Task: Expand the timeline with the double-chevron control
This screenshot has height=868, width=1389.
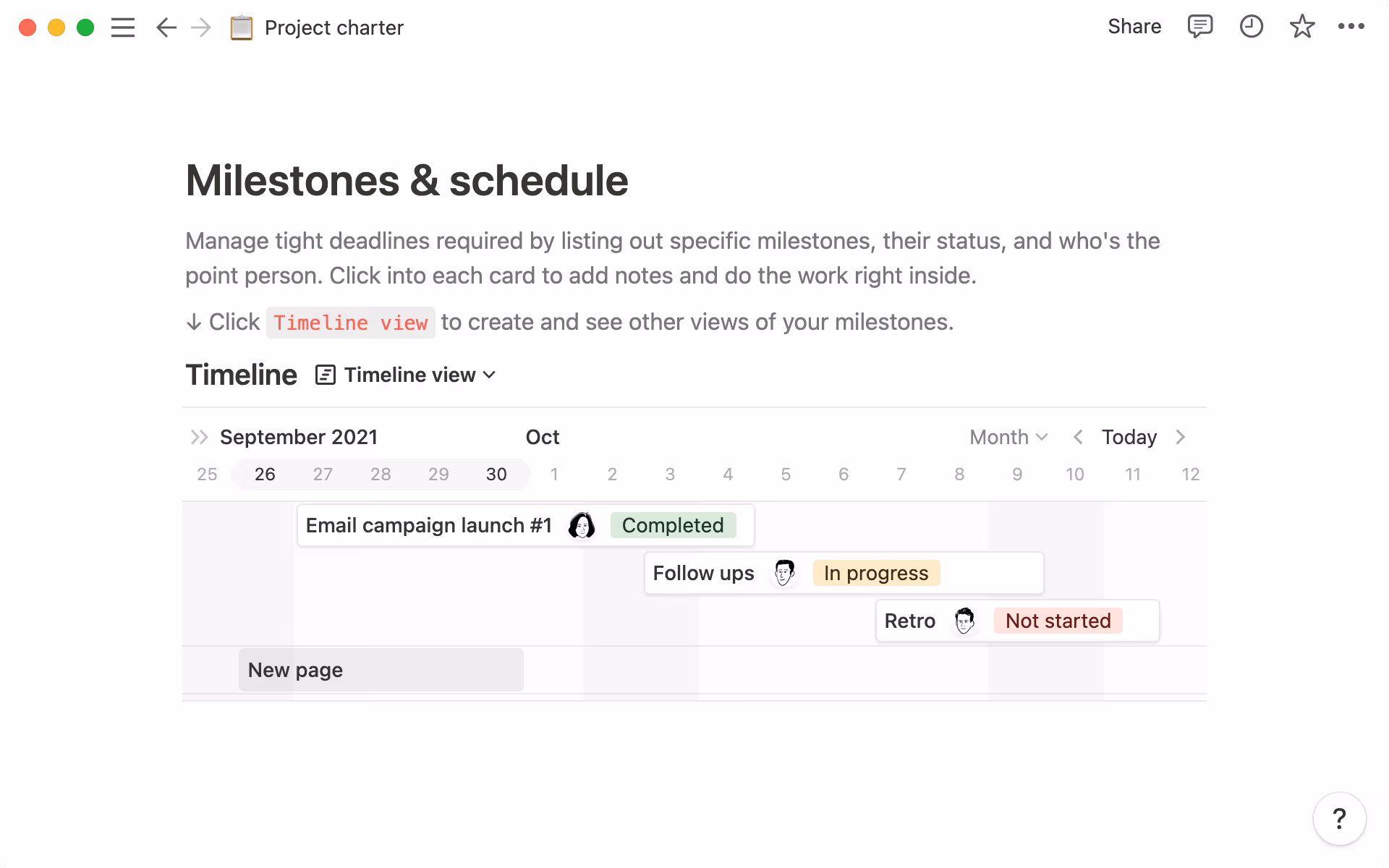Action: click(199, 437)
